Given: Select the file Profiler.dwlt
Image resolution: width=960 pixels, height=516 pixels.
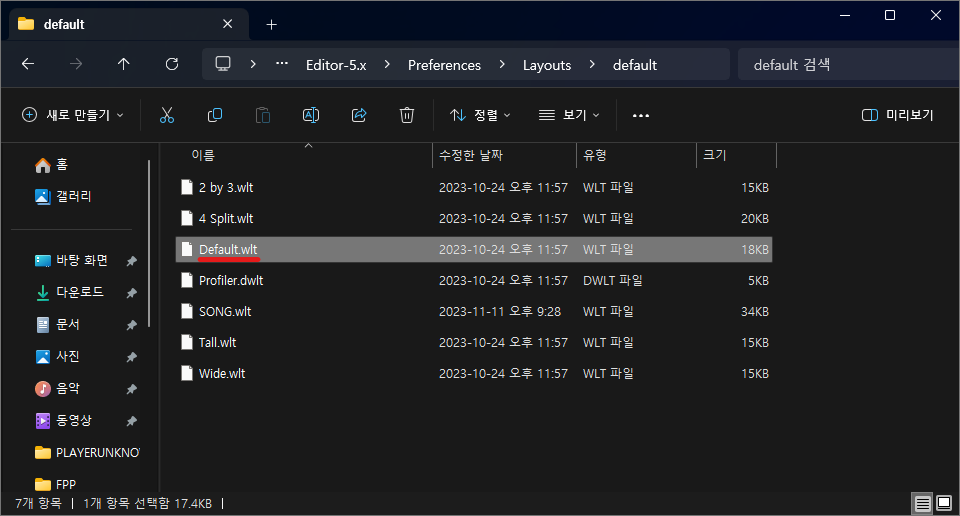Looking at the screenshot, I should [474, 280].
